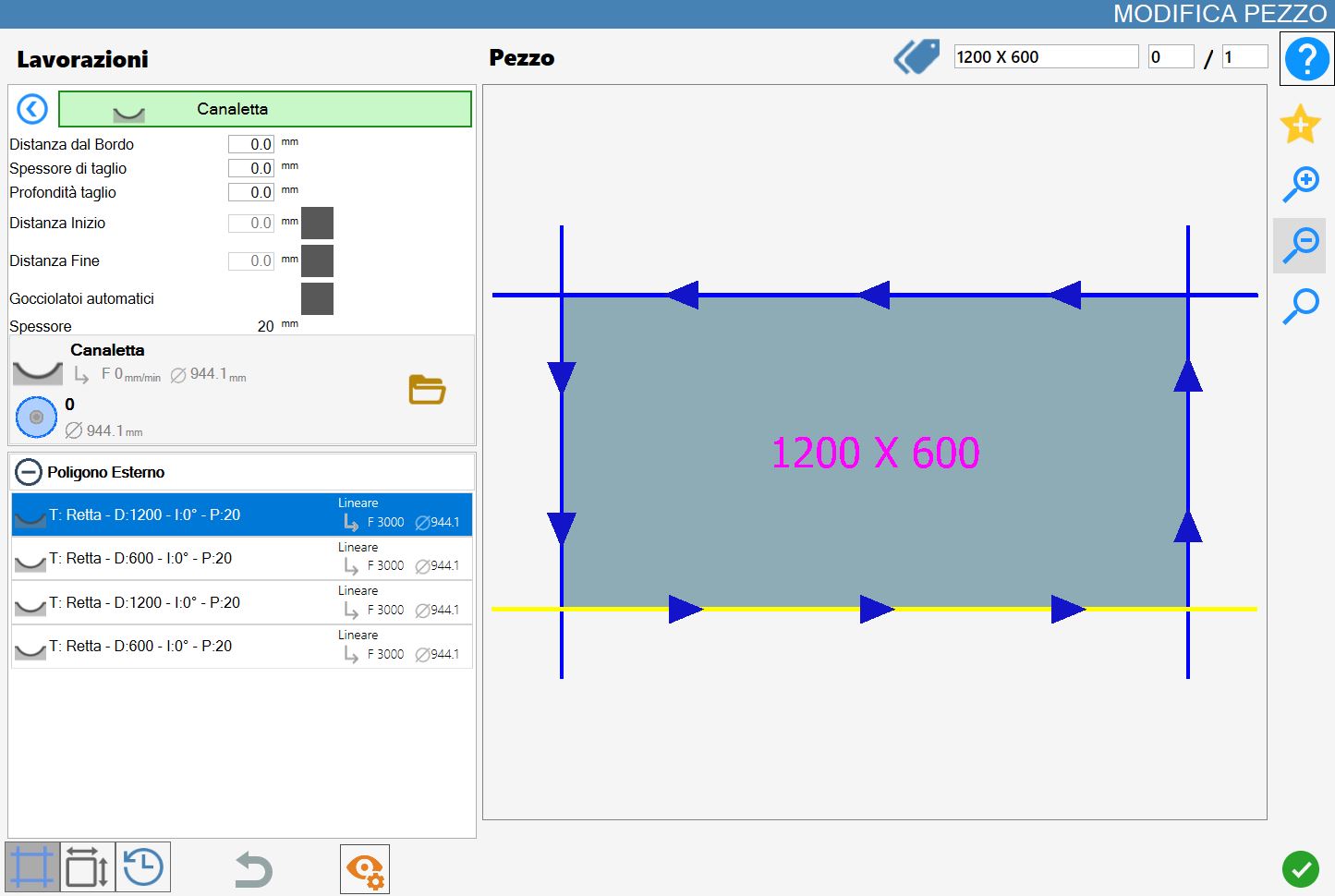
Task: Click the zoom out magnifier
Action: 1301,246
